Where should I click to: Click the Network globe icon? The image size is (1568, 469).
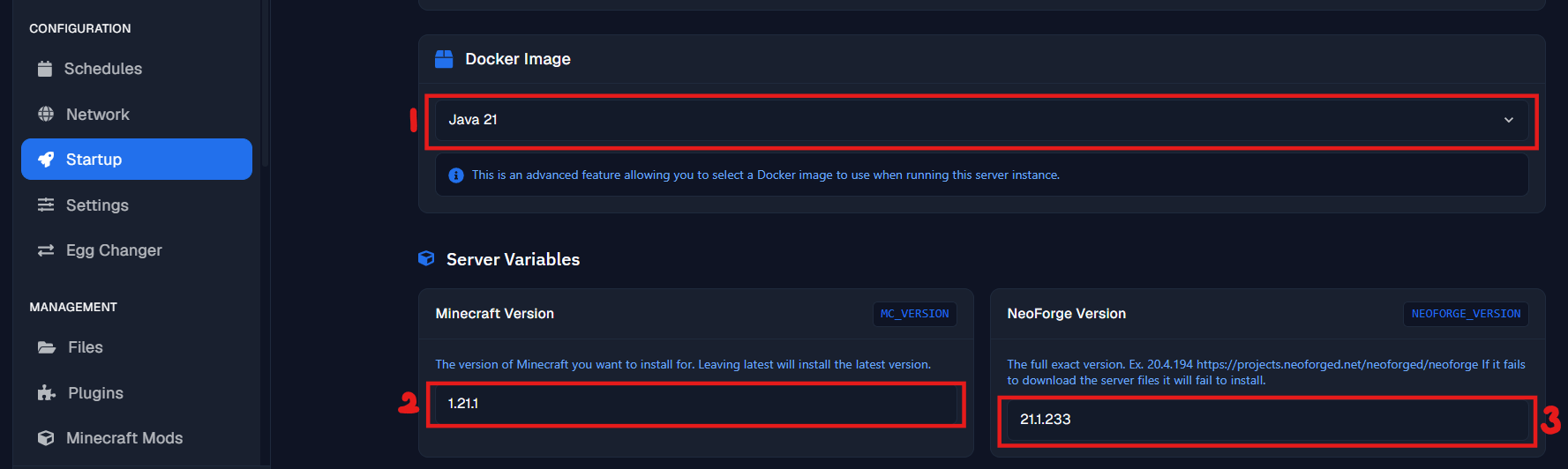click(46, 115)
